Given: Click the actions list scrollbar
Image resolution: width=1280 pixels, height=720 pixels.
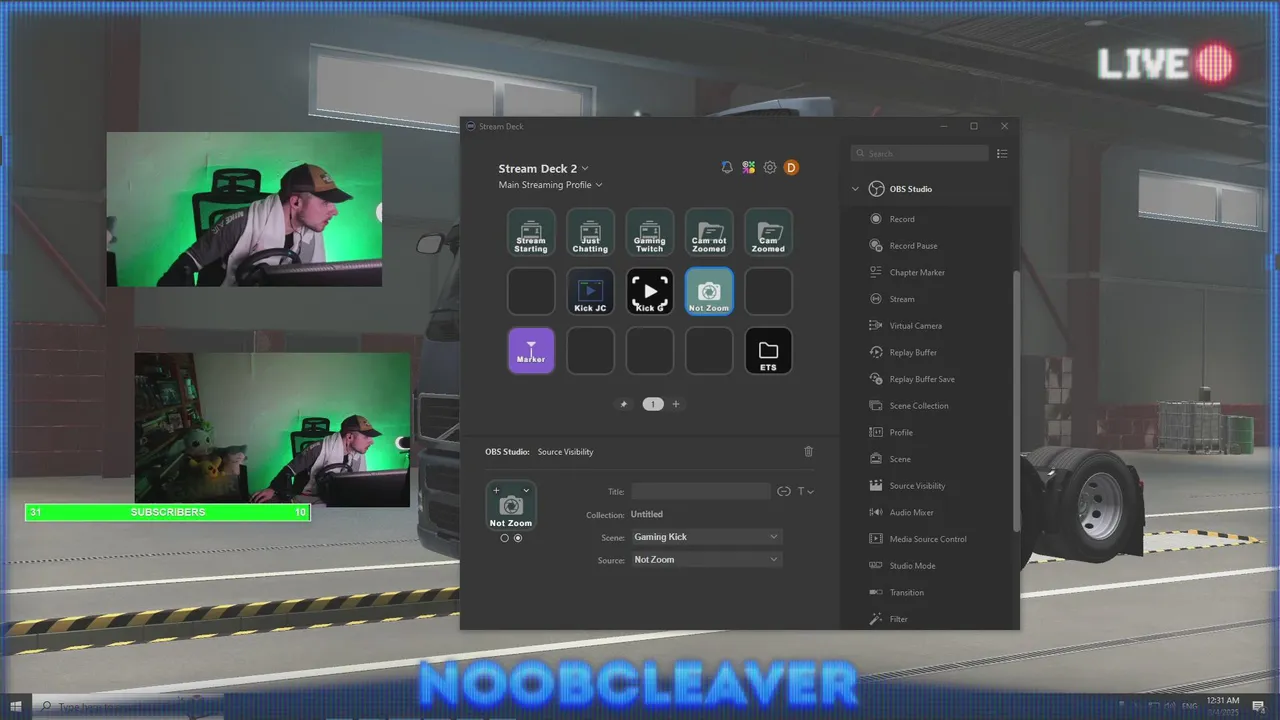Looking at the screenshot, I should [x=1016, y=400].
